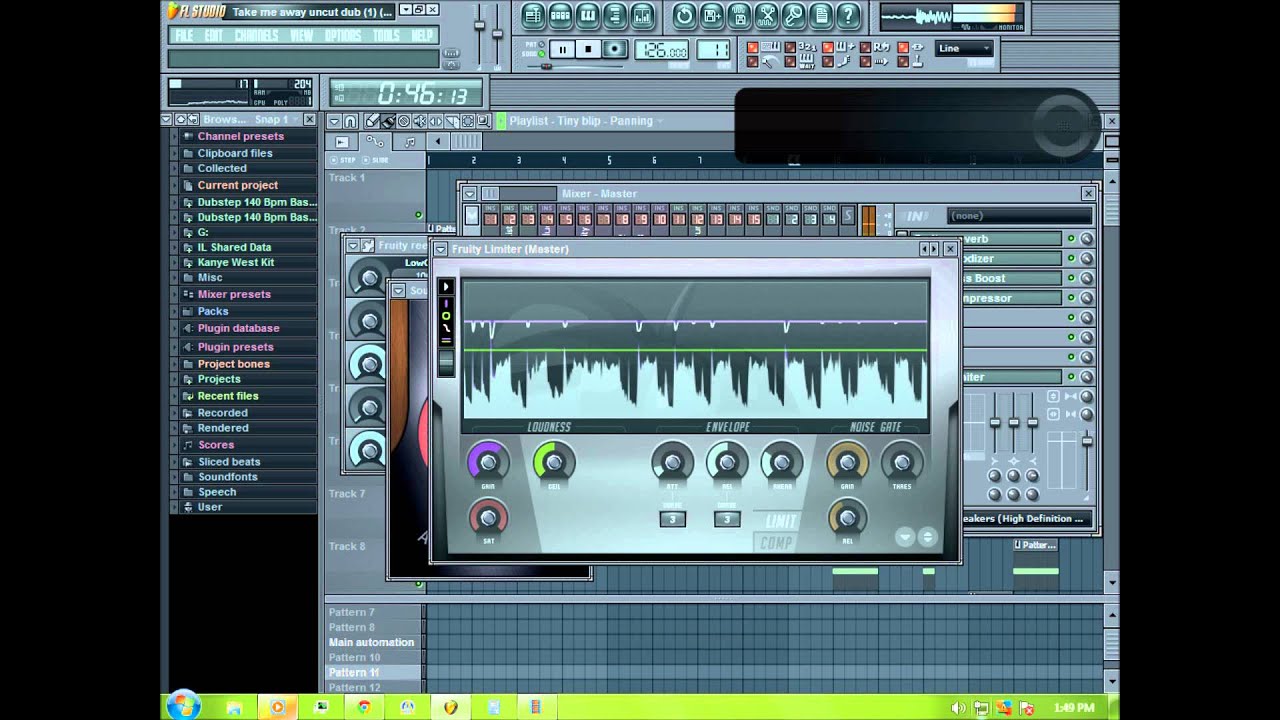Image resolution: width=1280 pixels, height=720 pixels.
Task: Click the one-click recording microphone icon
Action: (794, 15)
